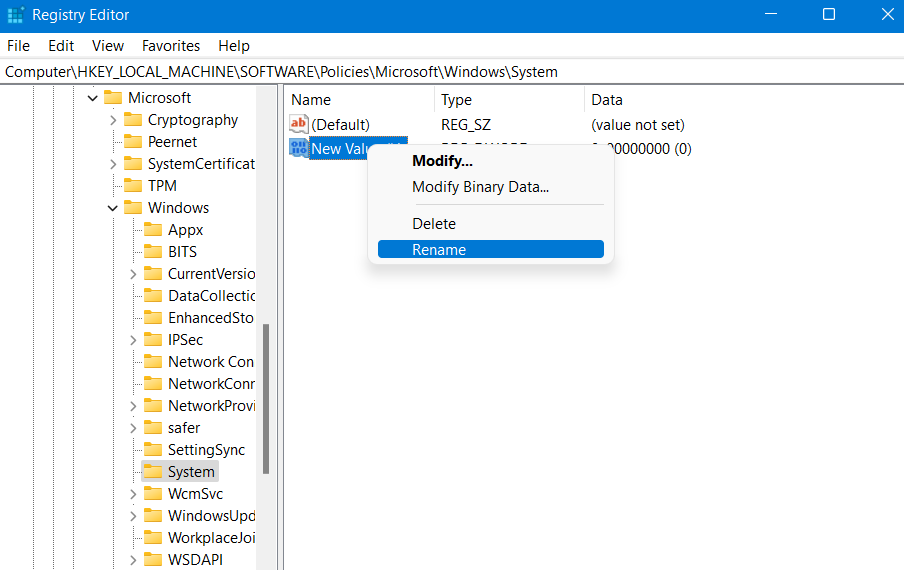Collapse the Windows key chevron
The image size is (904, 570).
click(113, 208)
